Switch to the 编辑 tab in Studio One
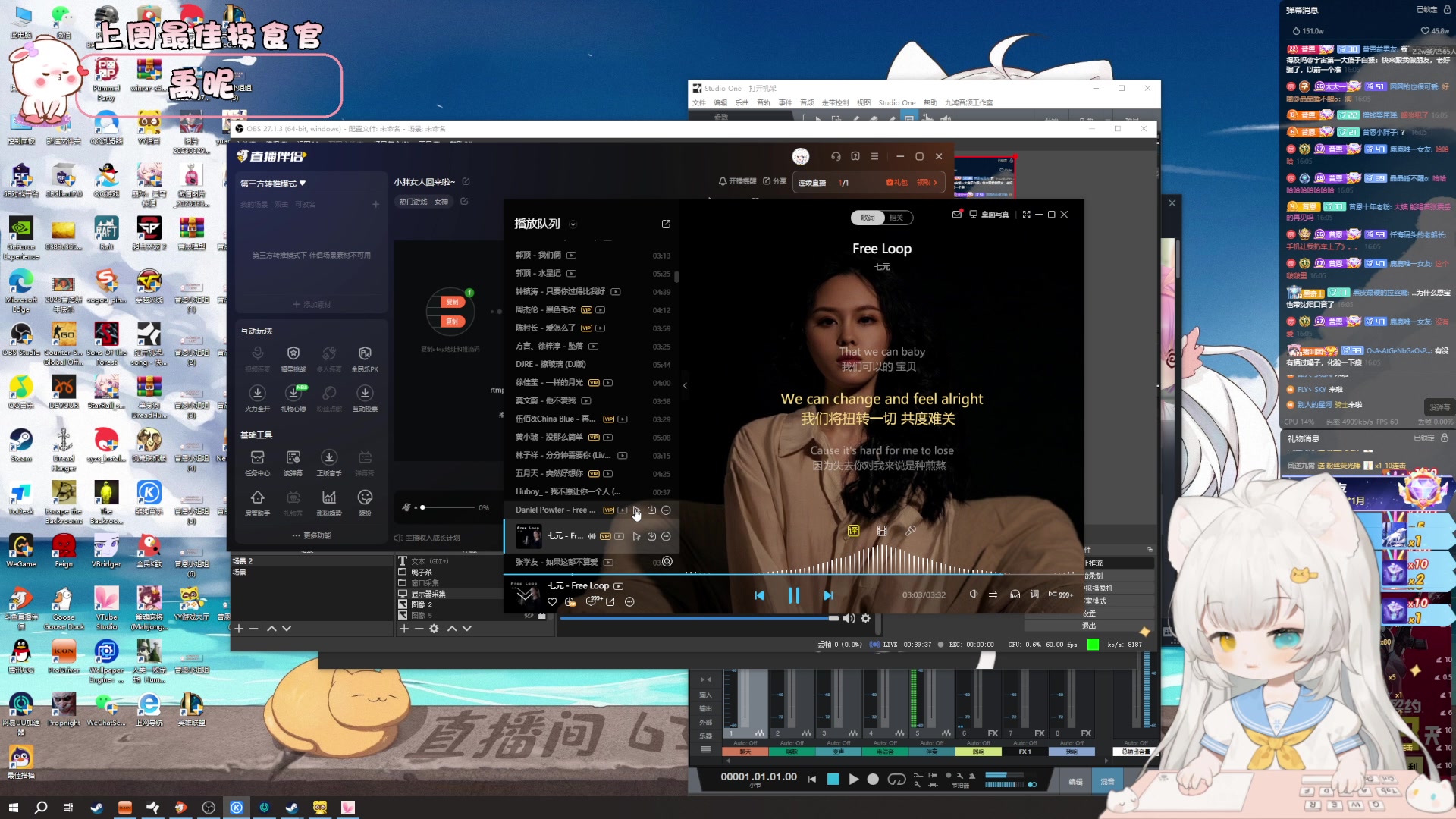This screenshot has height=819, width=1456. pos(1075,781)
